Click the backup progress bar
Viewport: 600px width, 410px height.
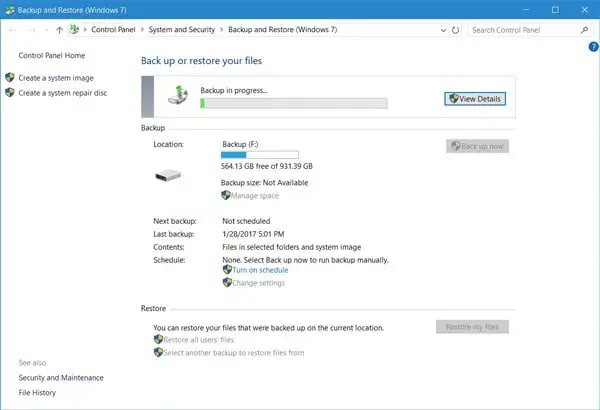click(x=293, y=102)
